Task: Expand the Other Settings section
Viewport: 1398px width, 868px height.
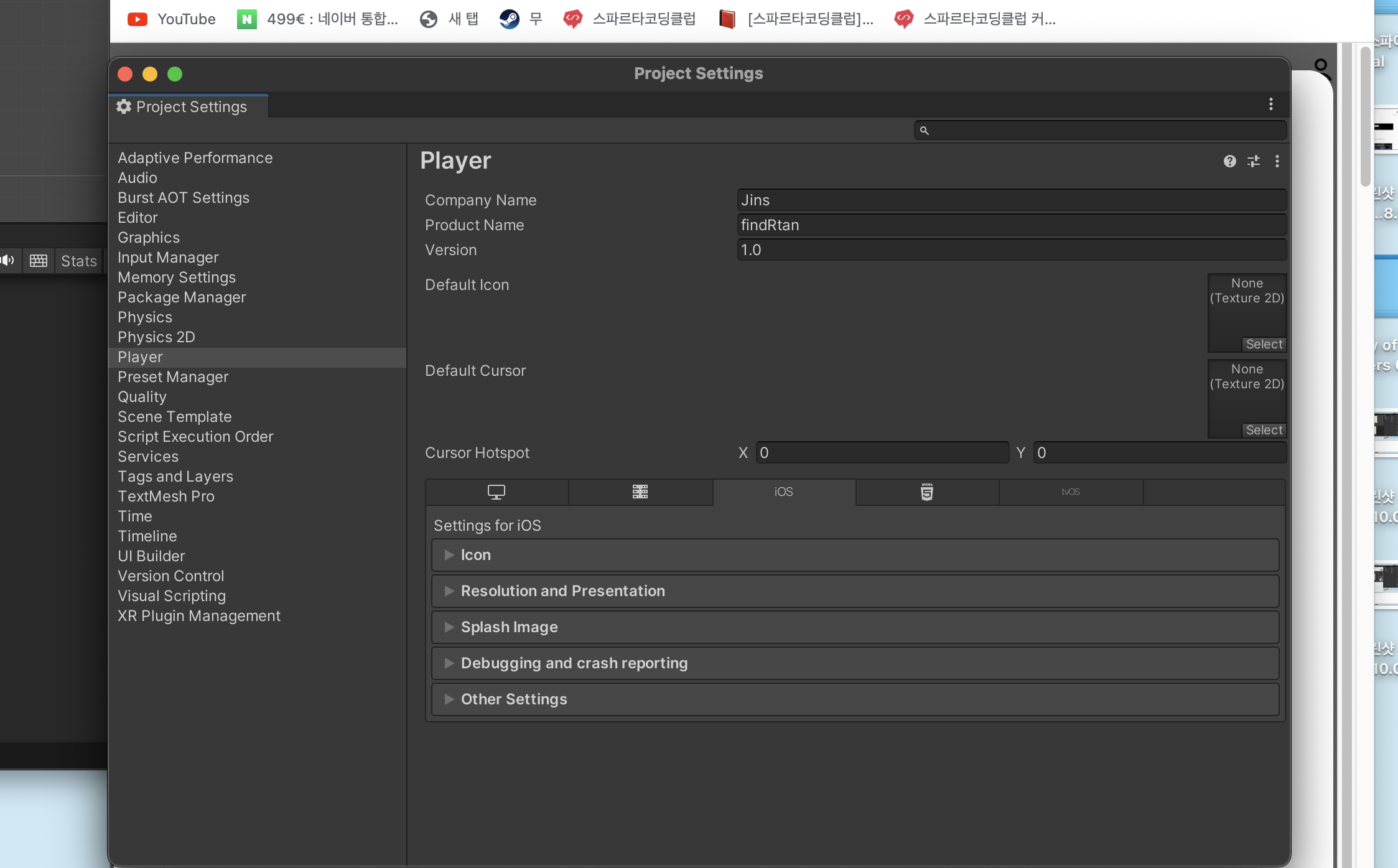Action: click(855, 699)
